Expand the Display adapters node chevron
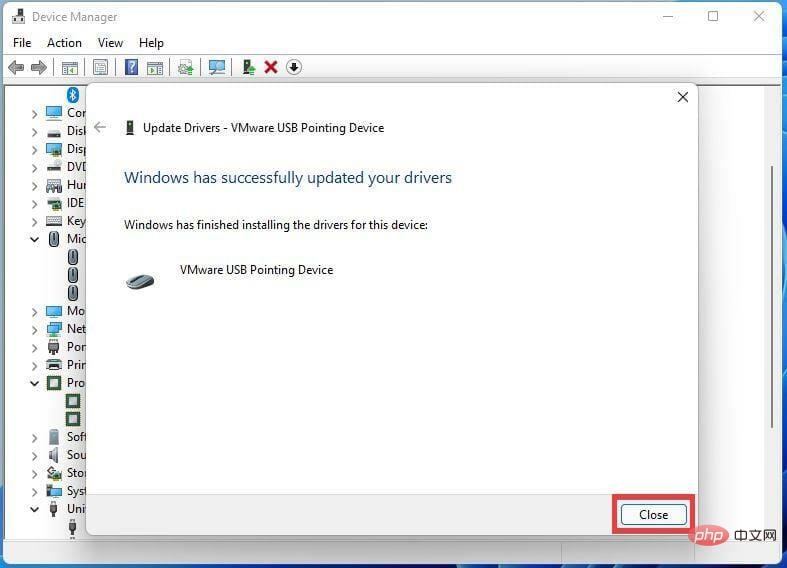 pyautogui.click(x=34, y=150)
